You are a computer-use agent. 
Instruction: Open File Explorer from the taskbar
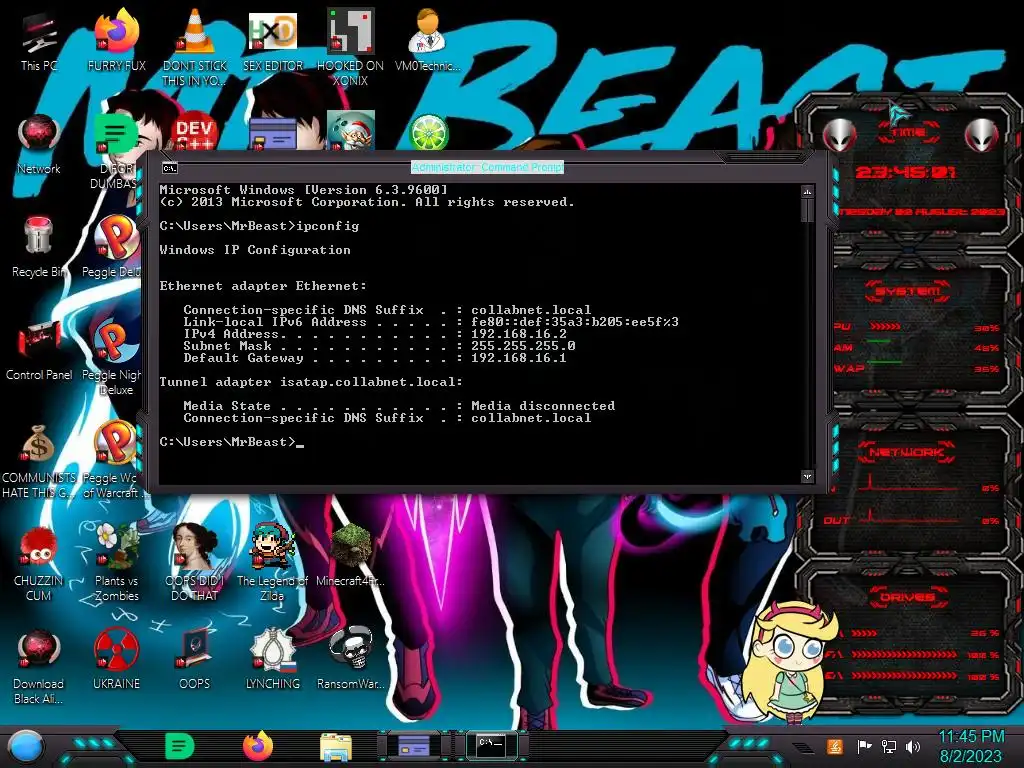click(336, 747)
